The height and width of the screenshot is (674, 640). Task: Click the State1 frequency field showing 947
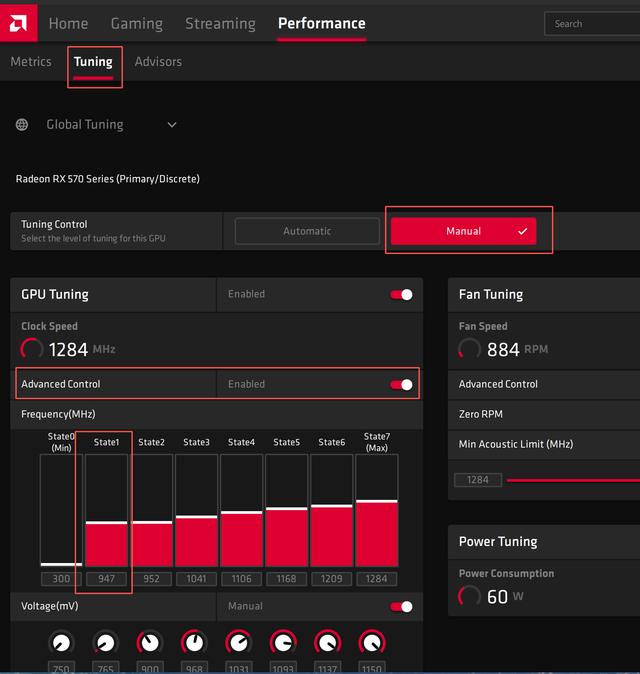(x=106, y=579)
